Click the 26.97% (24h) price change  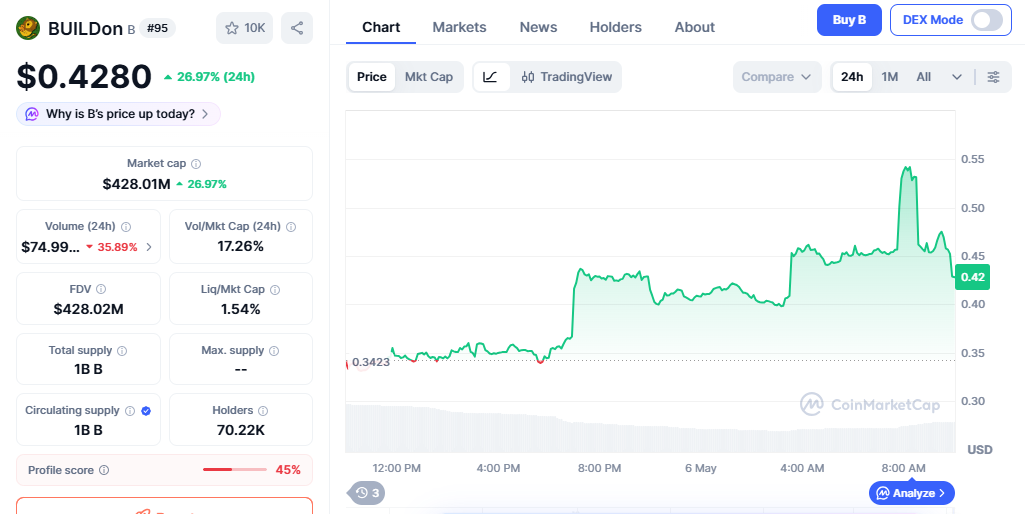point(209,77)
